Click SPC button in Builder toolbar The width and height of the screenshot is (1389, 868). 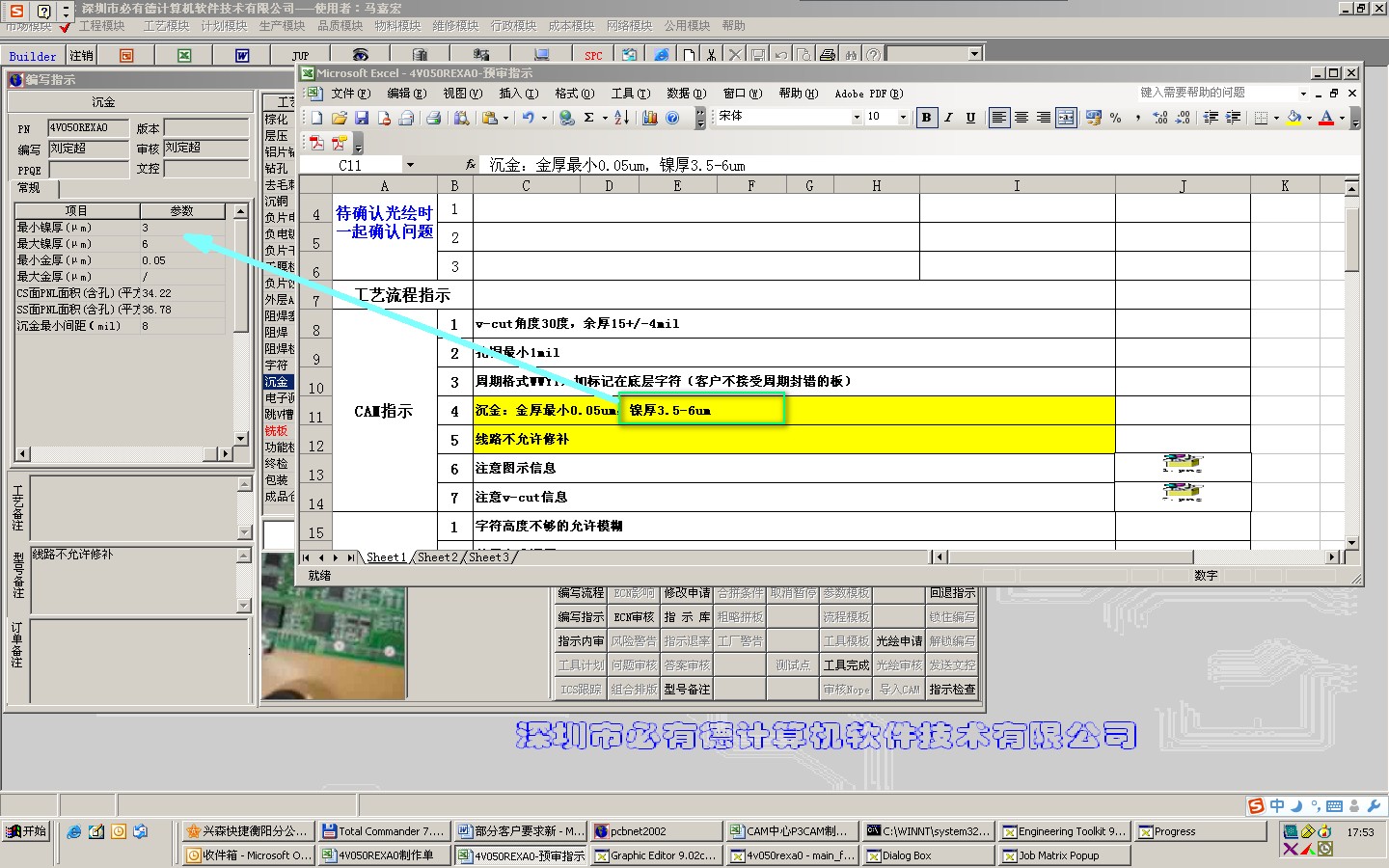click(x=593, y=55)
